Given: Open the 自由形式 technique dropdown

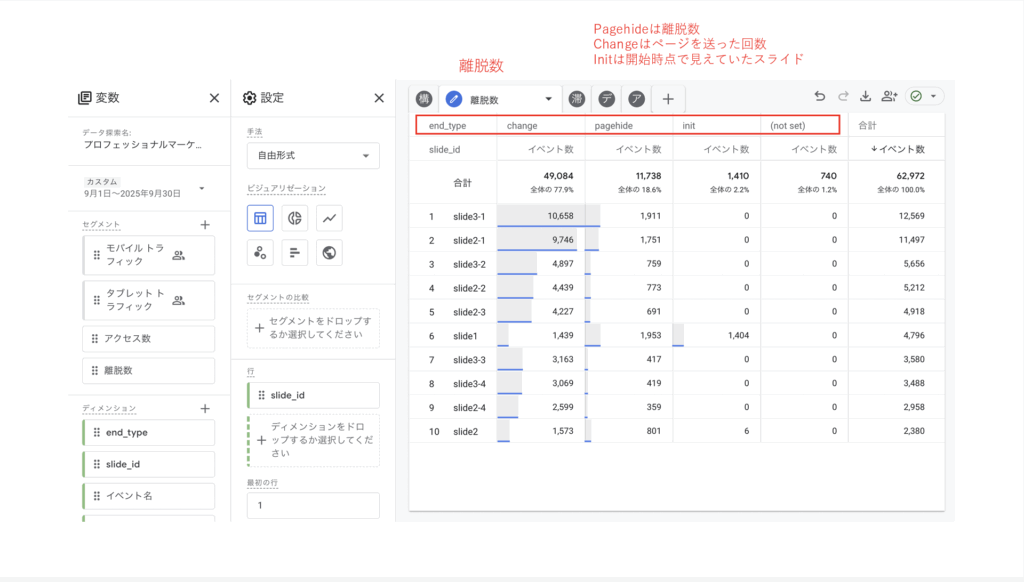Looking at the screenshot, I should pos(313,156).
